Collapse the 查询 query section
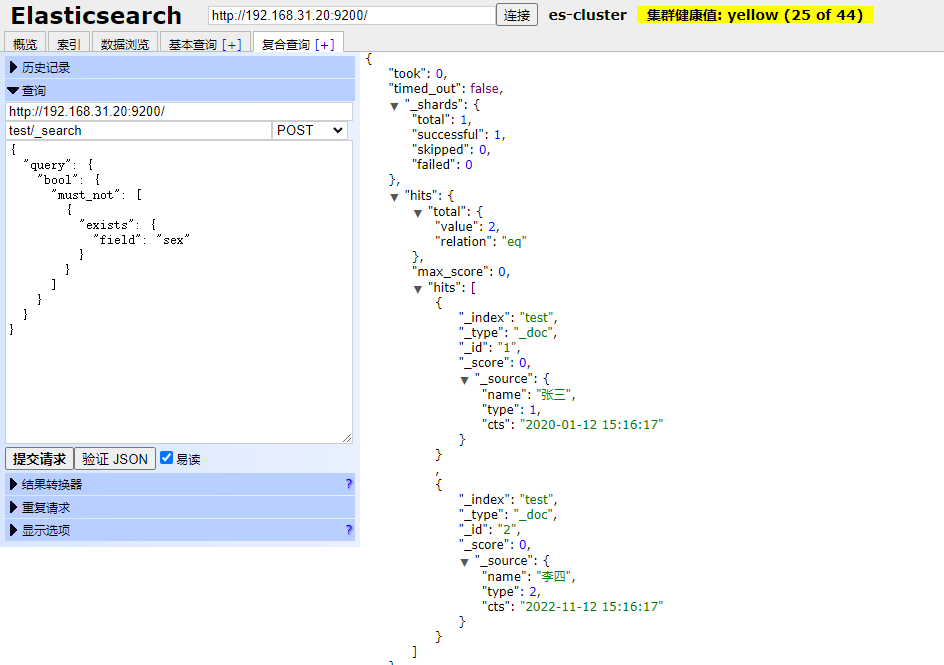Viewport: 944px width, 665px height. click(x=180, y=90)
